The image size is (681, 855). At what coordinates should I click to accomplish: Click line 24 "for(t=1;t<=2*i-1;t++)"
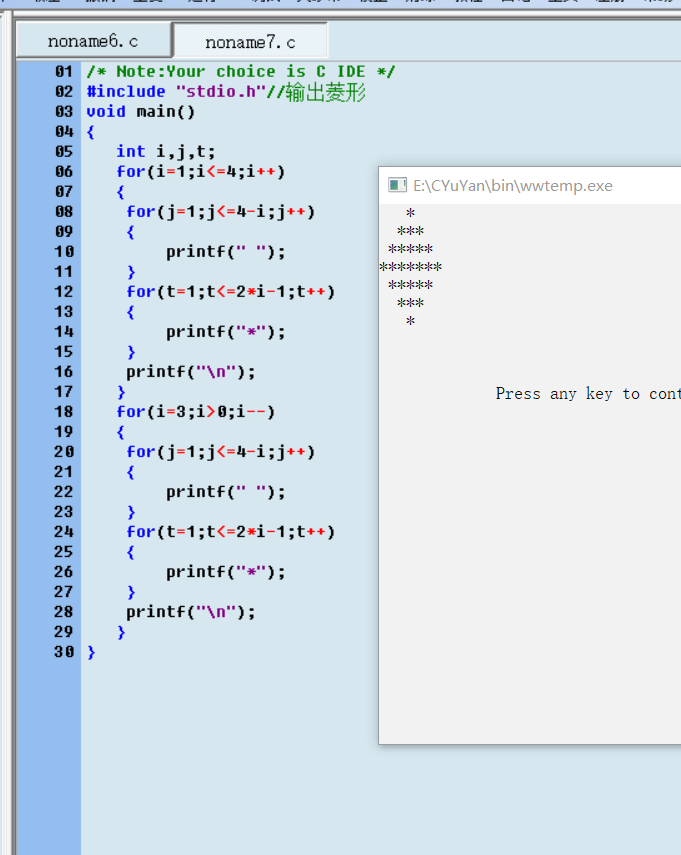point(231,532)
